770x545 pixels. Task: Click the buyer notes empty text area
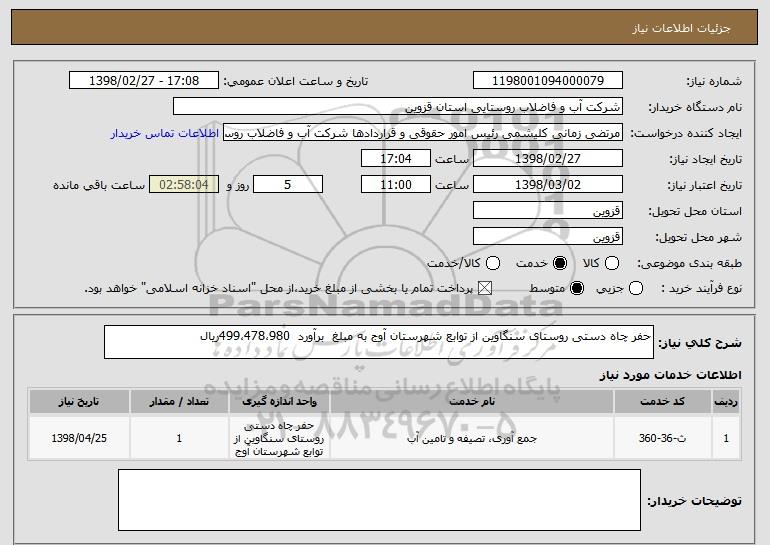click(379, 500)
